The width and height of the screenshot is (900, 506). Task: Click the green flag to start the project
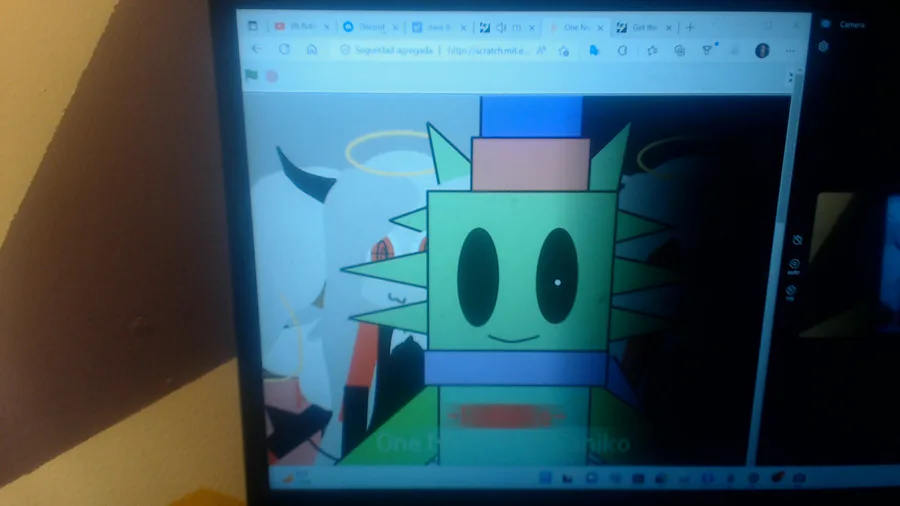pos(251,75)
